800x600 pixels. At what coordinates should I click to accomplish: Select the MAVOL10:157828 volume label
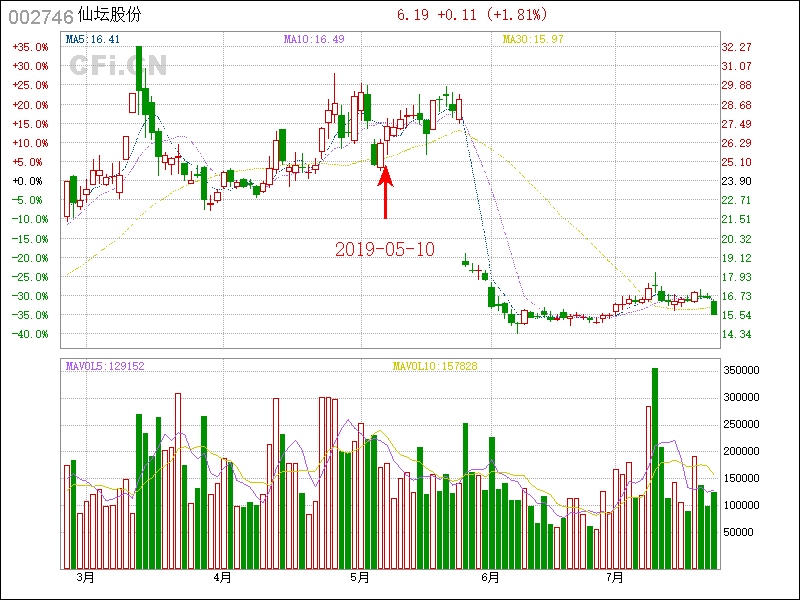click(435, 366)
